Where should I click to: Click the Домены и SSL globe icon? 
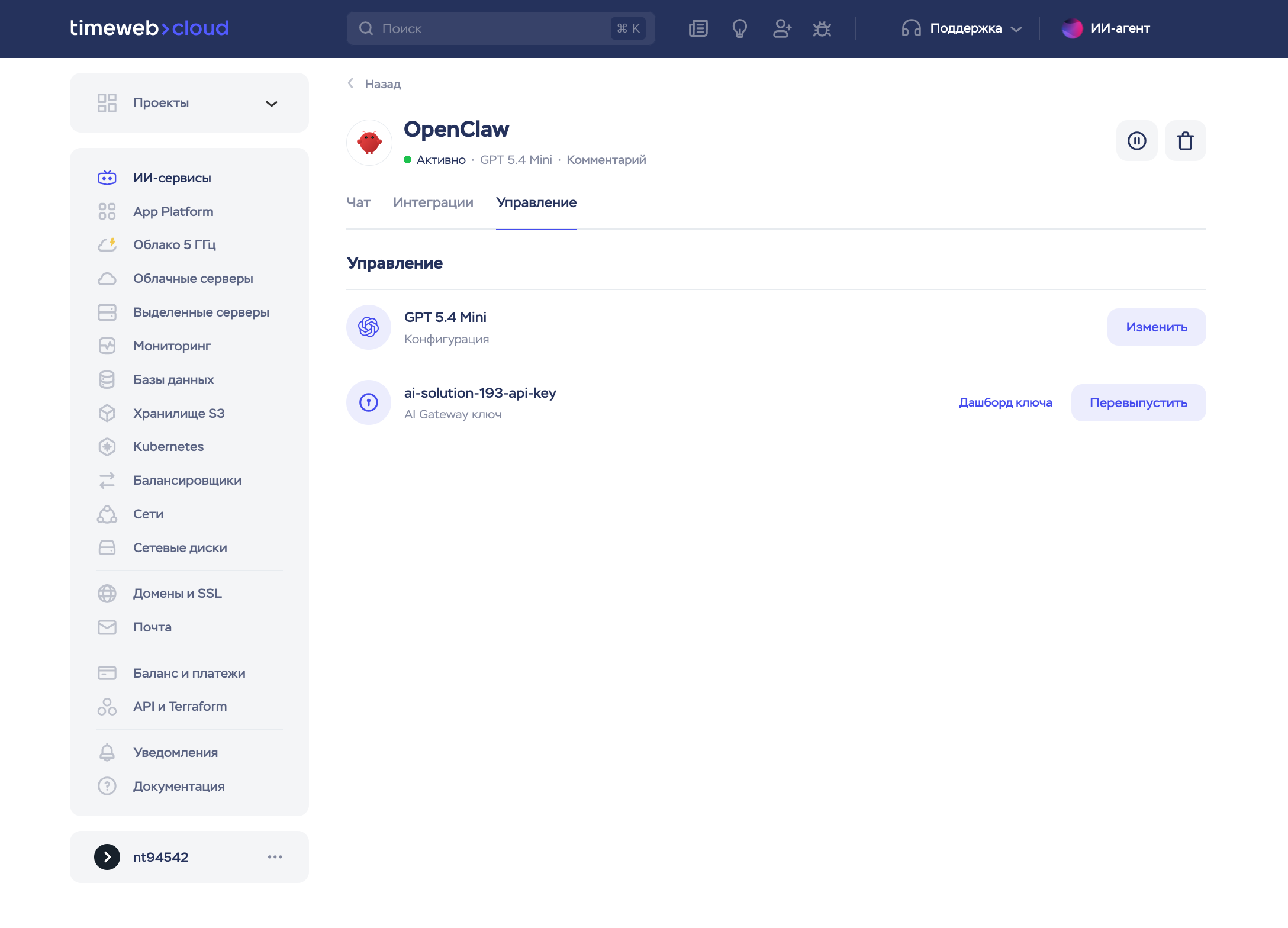[x=107, y=593]
